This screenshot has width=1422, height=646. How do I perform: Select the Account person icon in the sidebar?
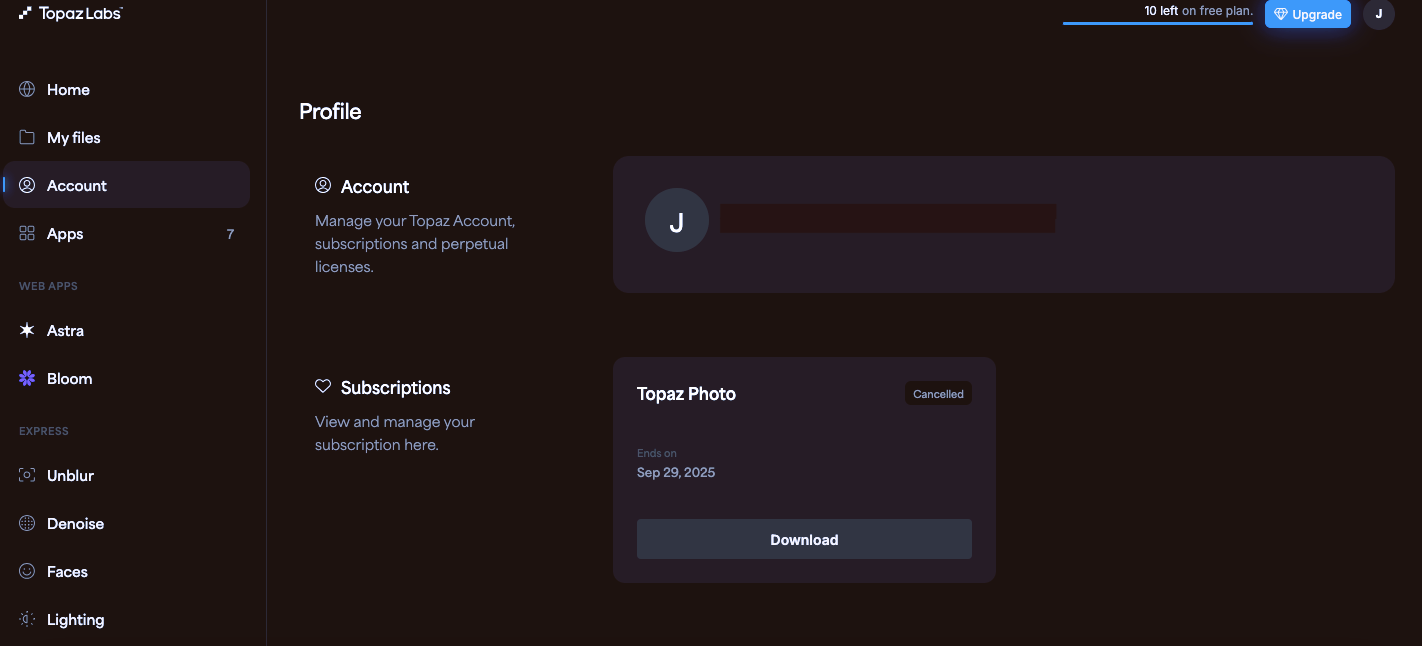click(27, 185)
